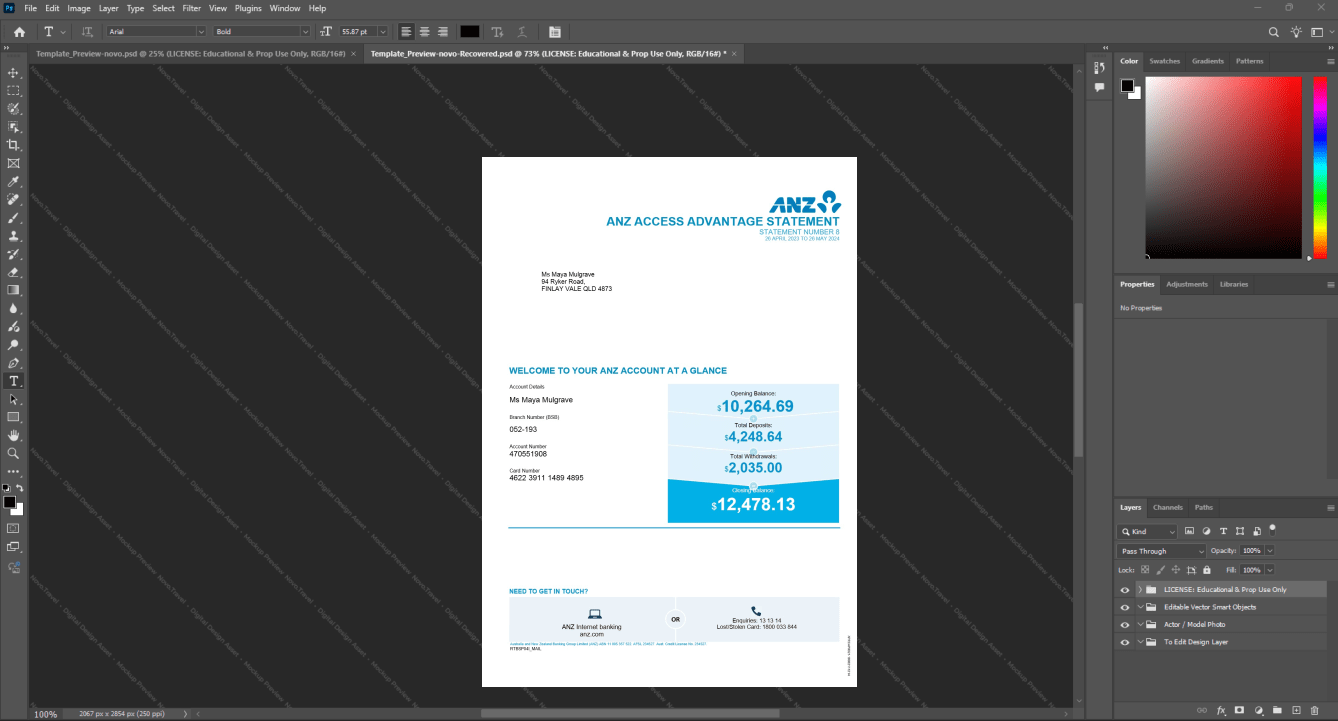This screenshot has width=1338, height=721.
Task: Add a layer style (fx)
Action: coord(1221,710)
